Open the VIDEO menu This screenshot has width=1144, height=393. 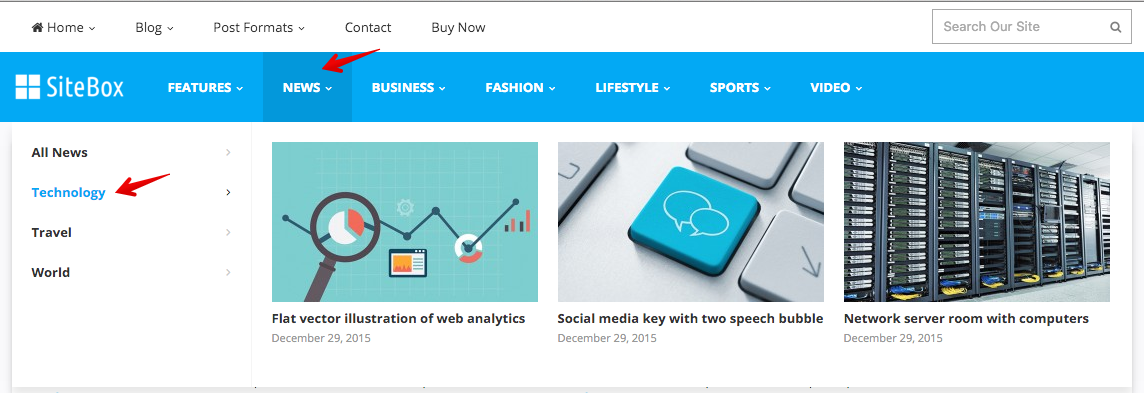[x=836, y=87]
